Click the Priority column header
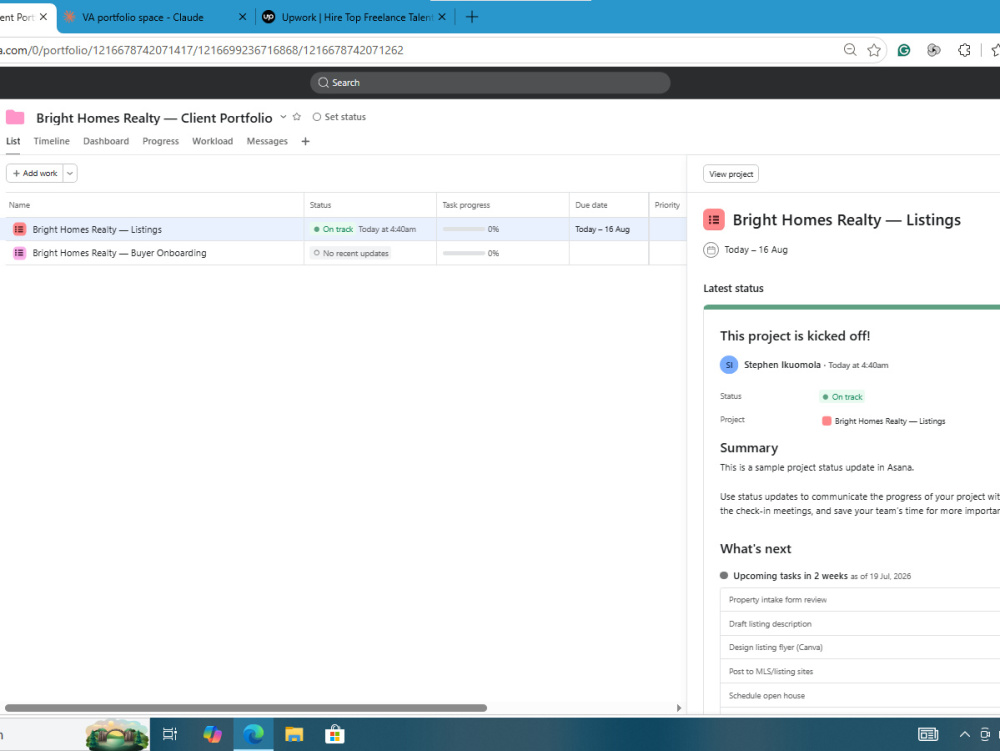 tap(667, 205)
